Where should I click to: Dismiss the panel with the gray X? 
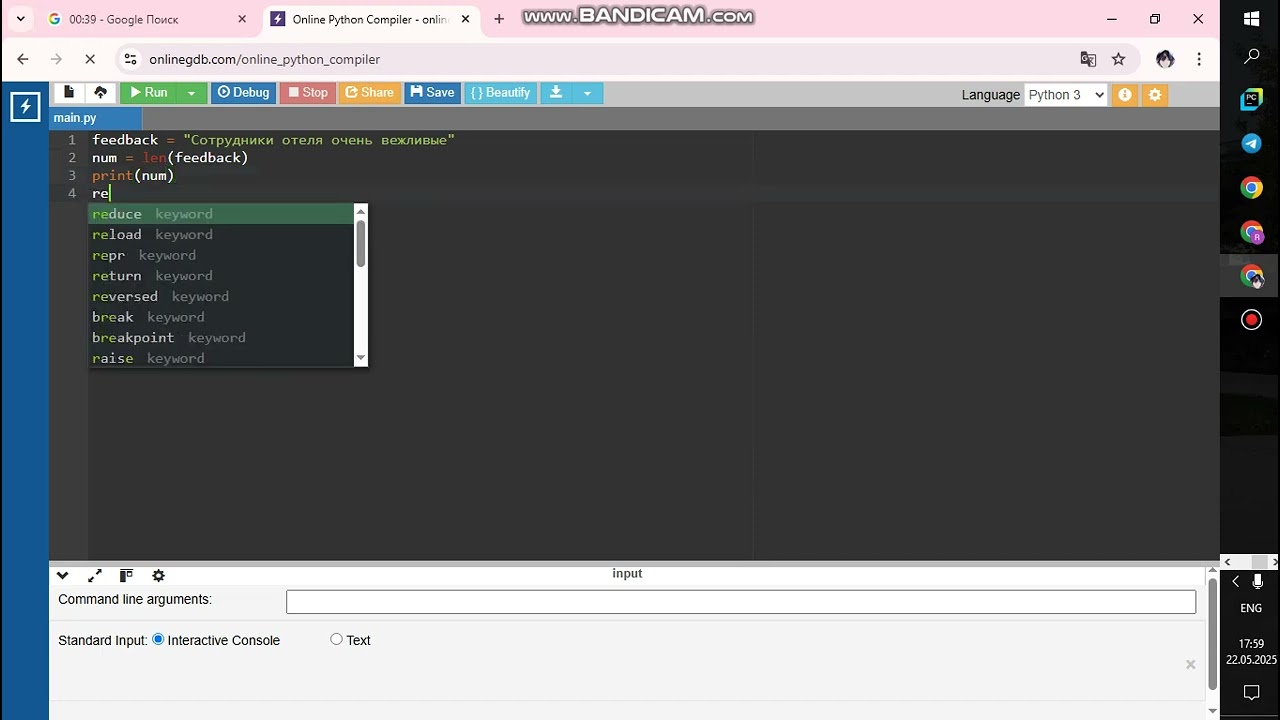[x=1190, y=664]
